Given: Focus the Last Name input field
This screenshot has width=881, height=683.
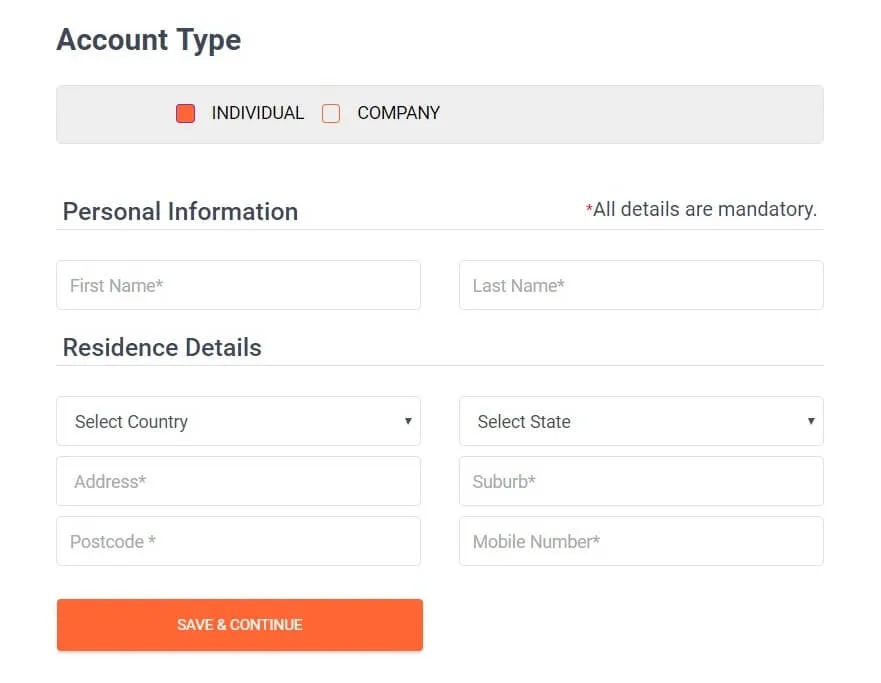Looking at the screenshot, I should point(641,285).
